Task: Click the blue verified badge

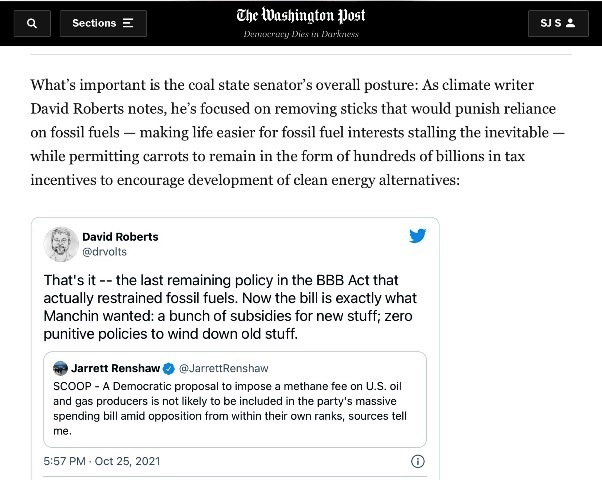Action: pos(169,369)
